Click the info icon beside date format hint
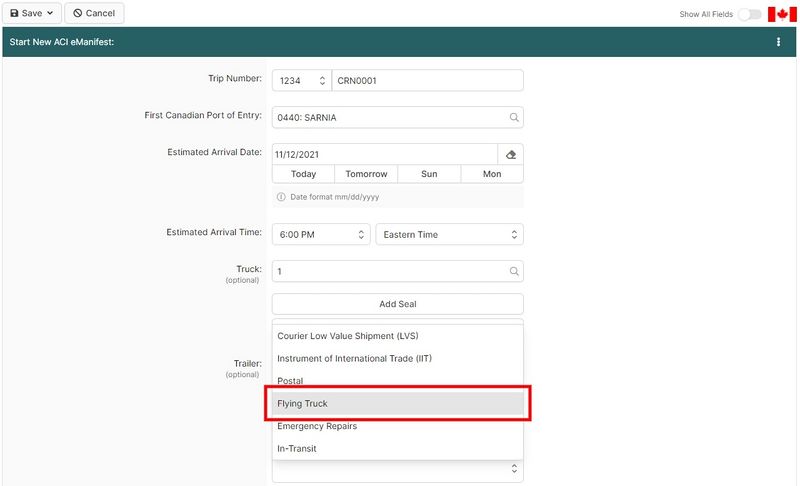 tap(281, 197)
